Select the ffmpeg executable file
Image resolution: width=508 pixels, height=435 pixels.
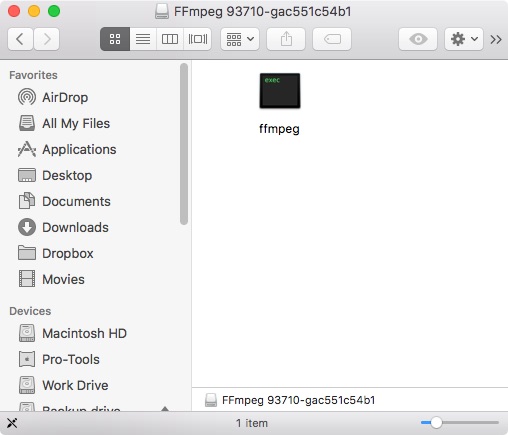pyautogui.click(x=280, y=91)
